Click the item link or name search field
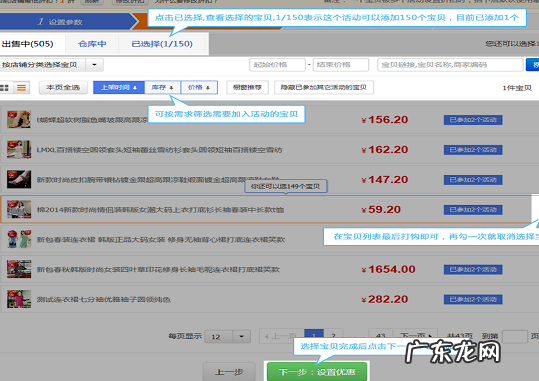This screenshot has width=539, height=381. [x=450, y=65]
